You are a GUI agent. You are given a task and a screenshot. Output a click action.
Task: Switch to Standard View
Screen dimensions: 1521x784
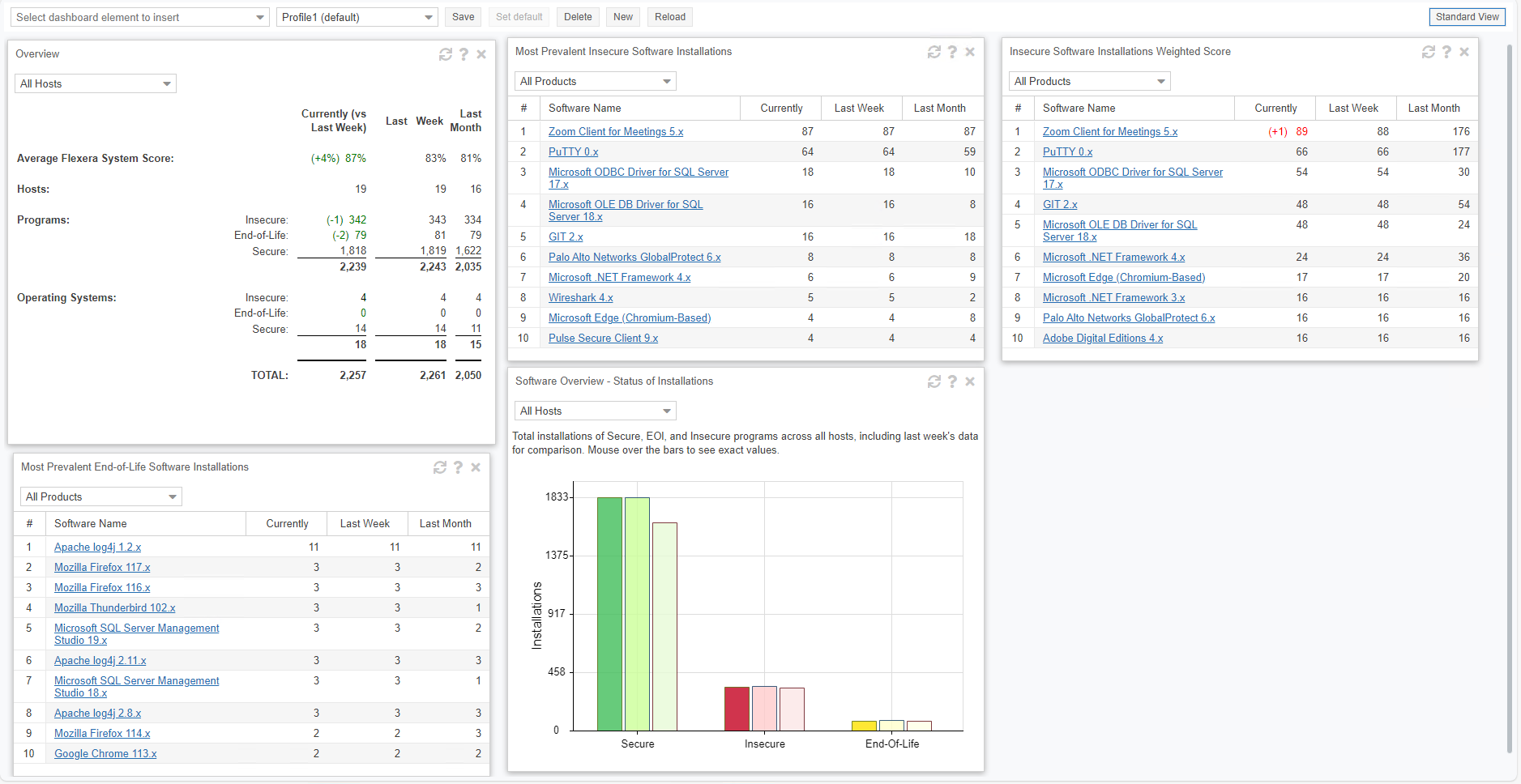(1467, 17)
